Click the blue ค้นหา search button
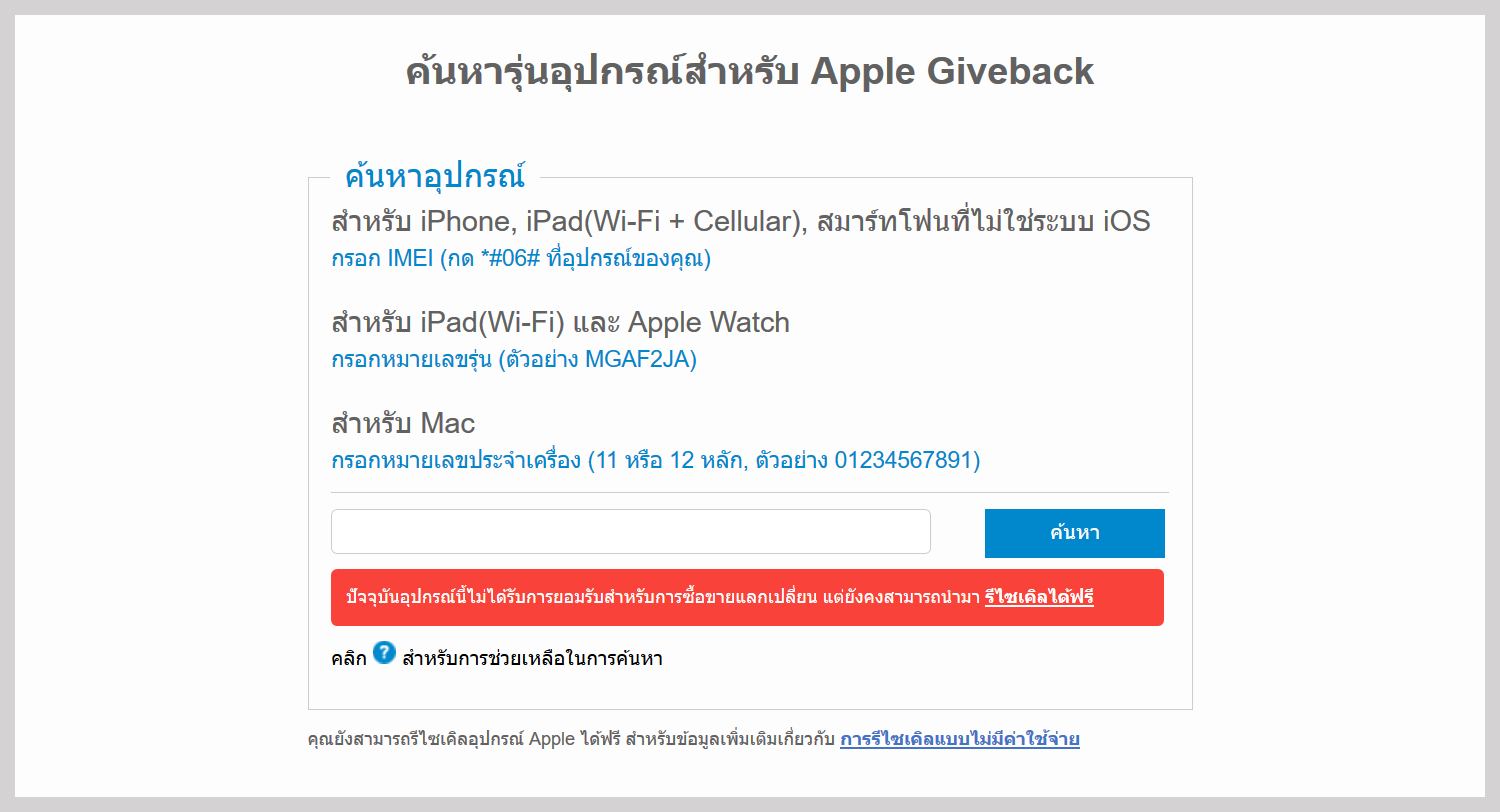The height and width of the screenshot is (812, 1500). 1075,533
